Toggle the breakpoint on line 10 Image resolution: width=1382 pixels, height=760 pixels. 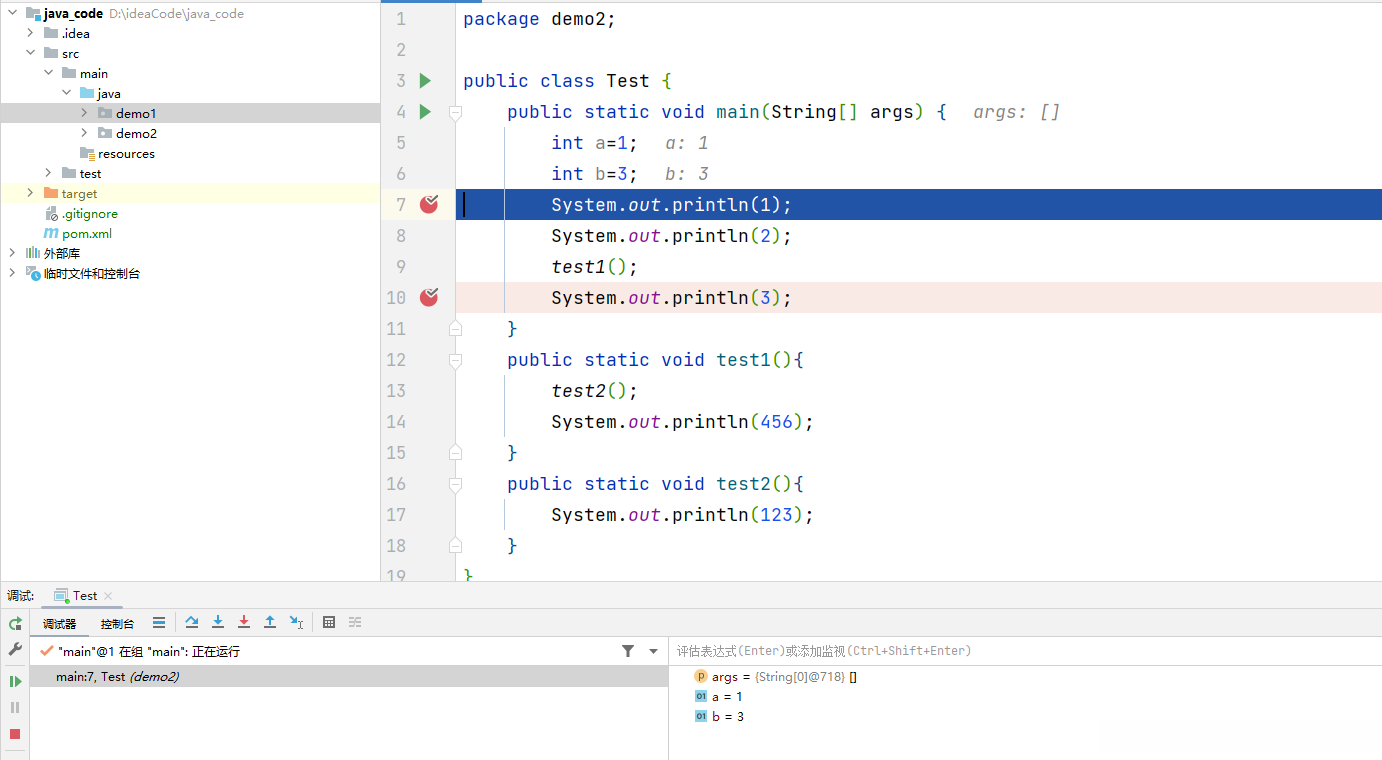(x=429, y=297)
